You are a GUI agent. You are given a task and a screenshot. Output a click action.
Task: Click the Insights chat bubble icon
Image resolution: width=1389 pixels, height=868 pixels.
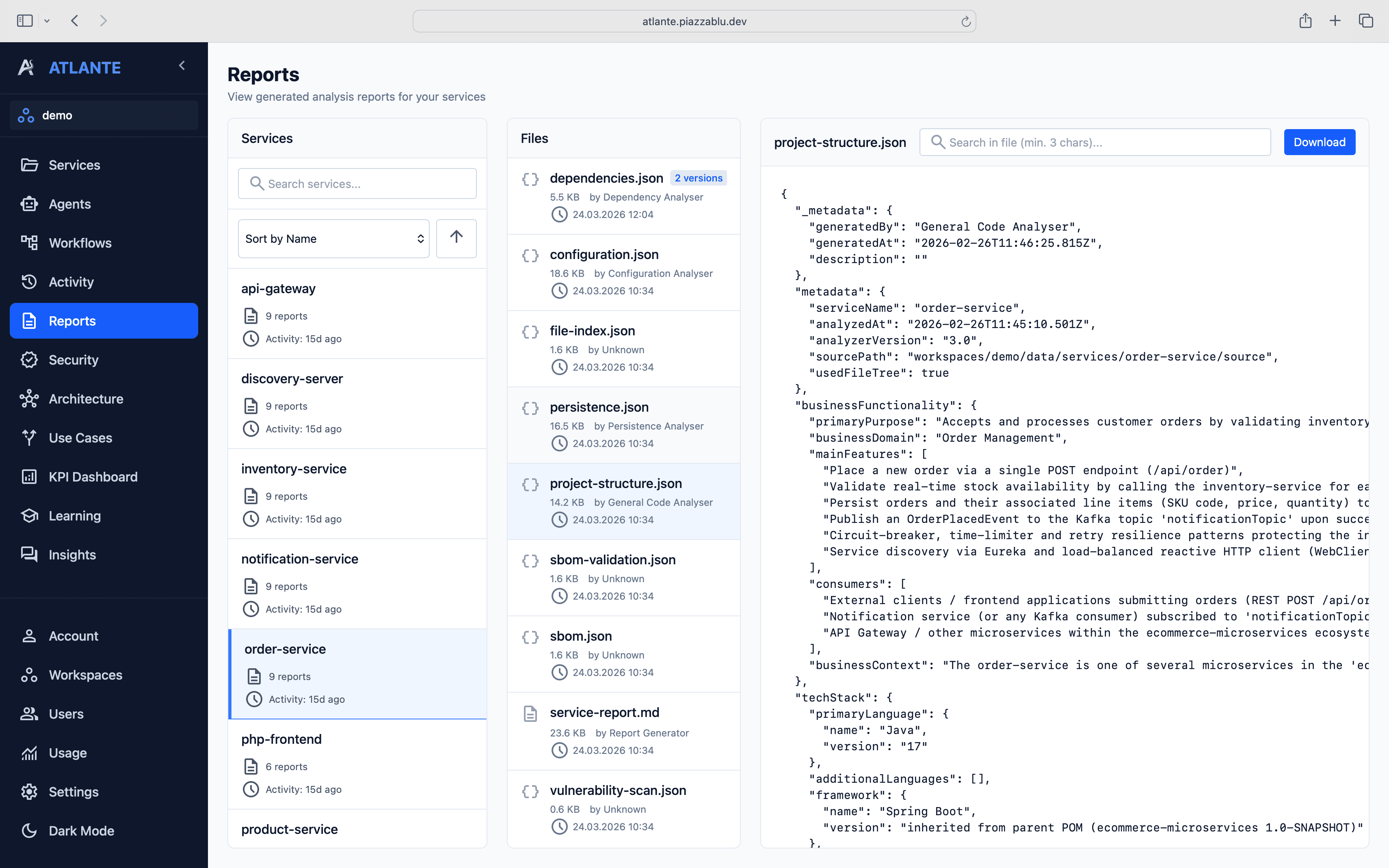coord(29,555)
